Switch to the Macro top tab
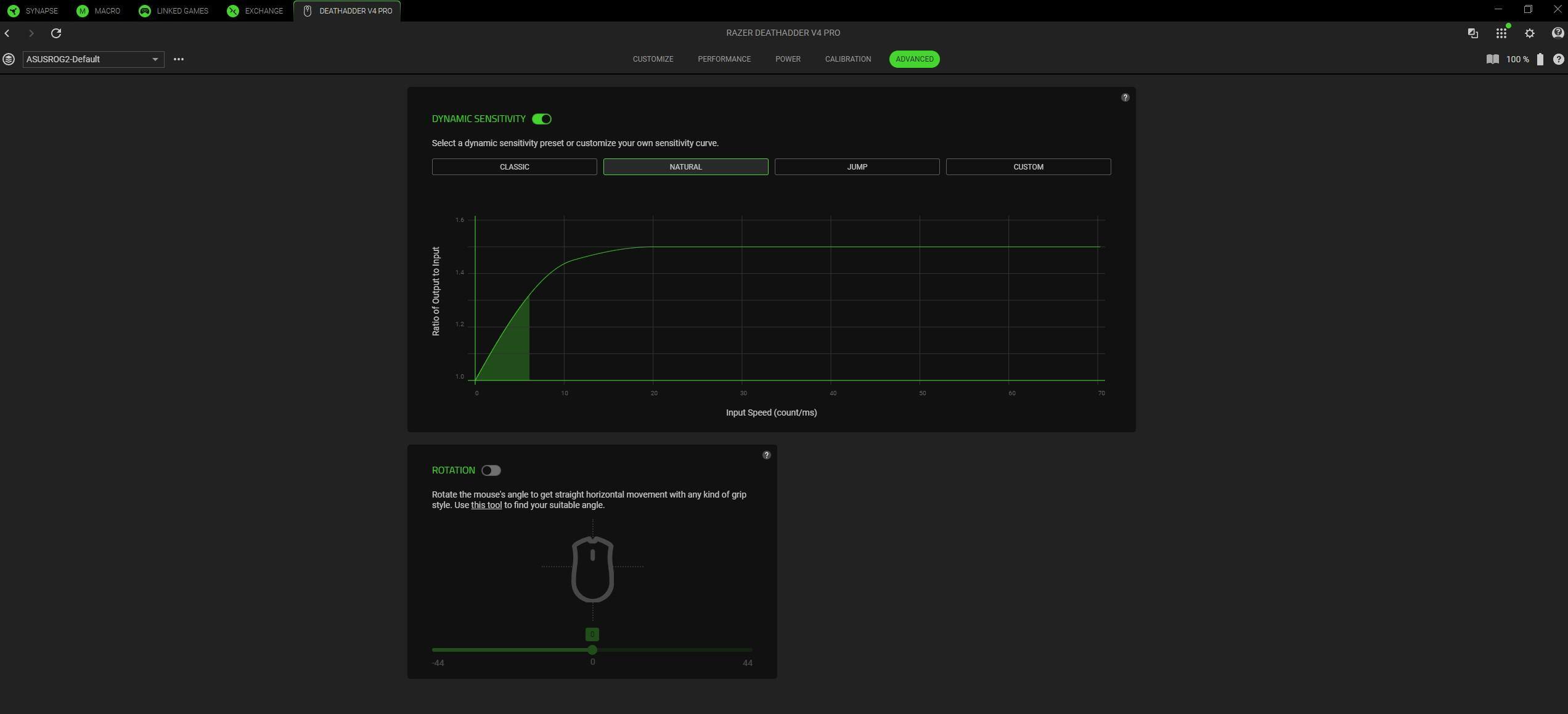 (x=99, y=11)
